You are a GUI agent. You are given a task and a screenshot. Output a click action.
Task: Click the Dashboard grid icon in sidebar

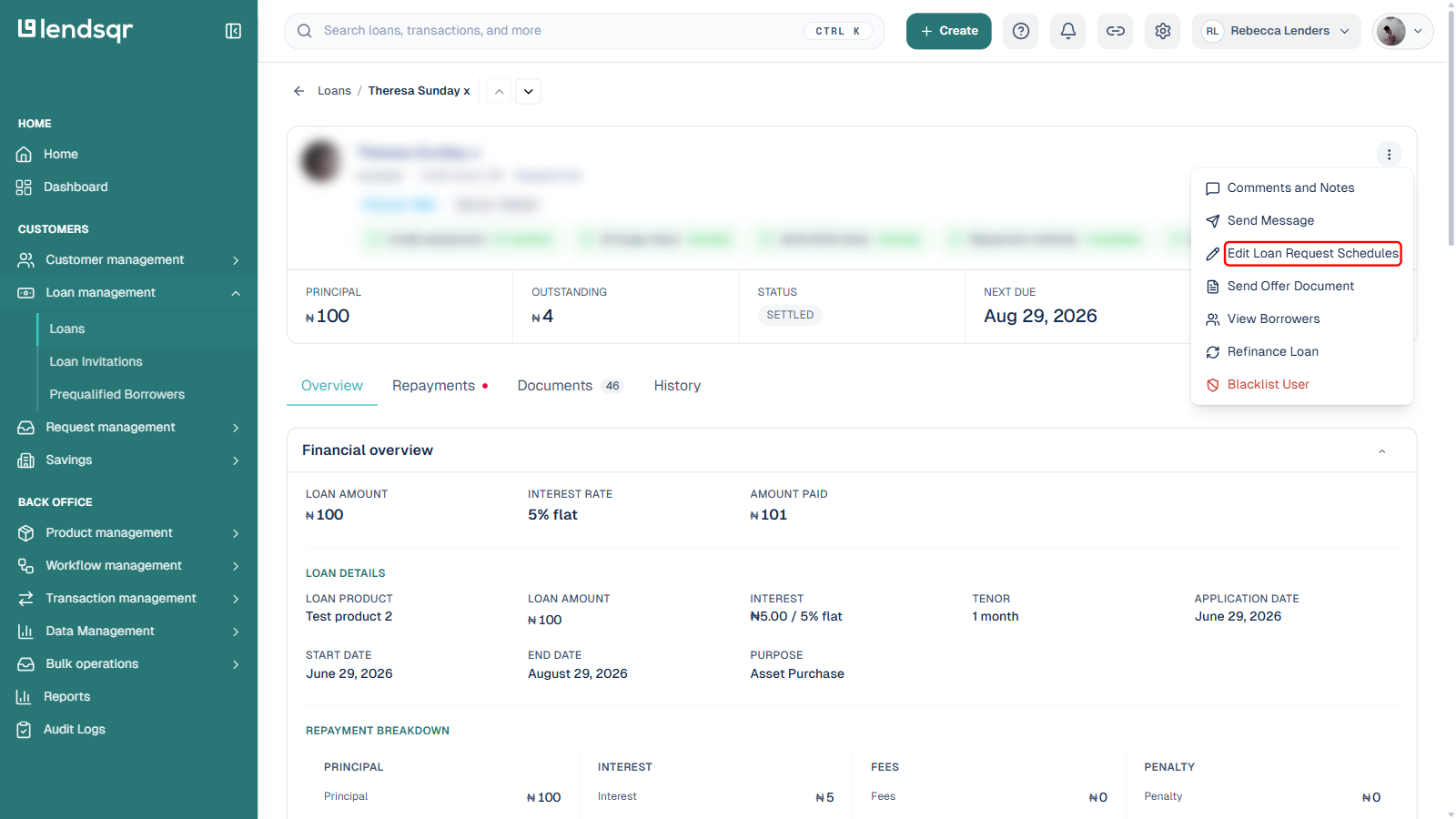pyautogui.click(x=25, y=187)
